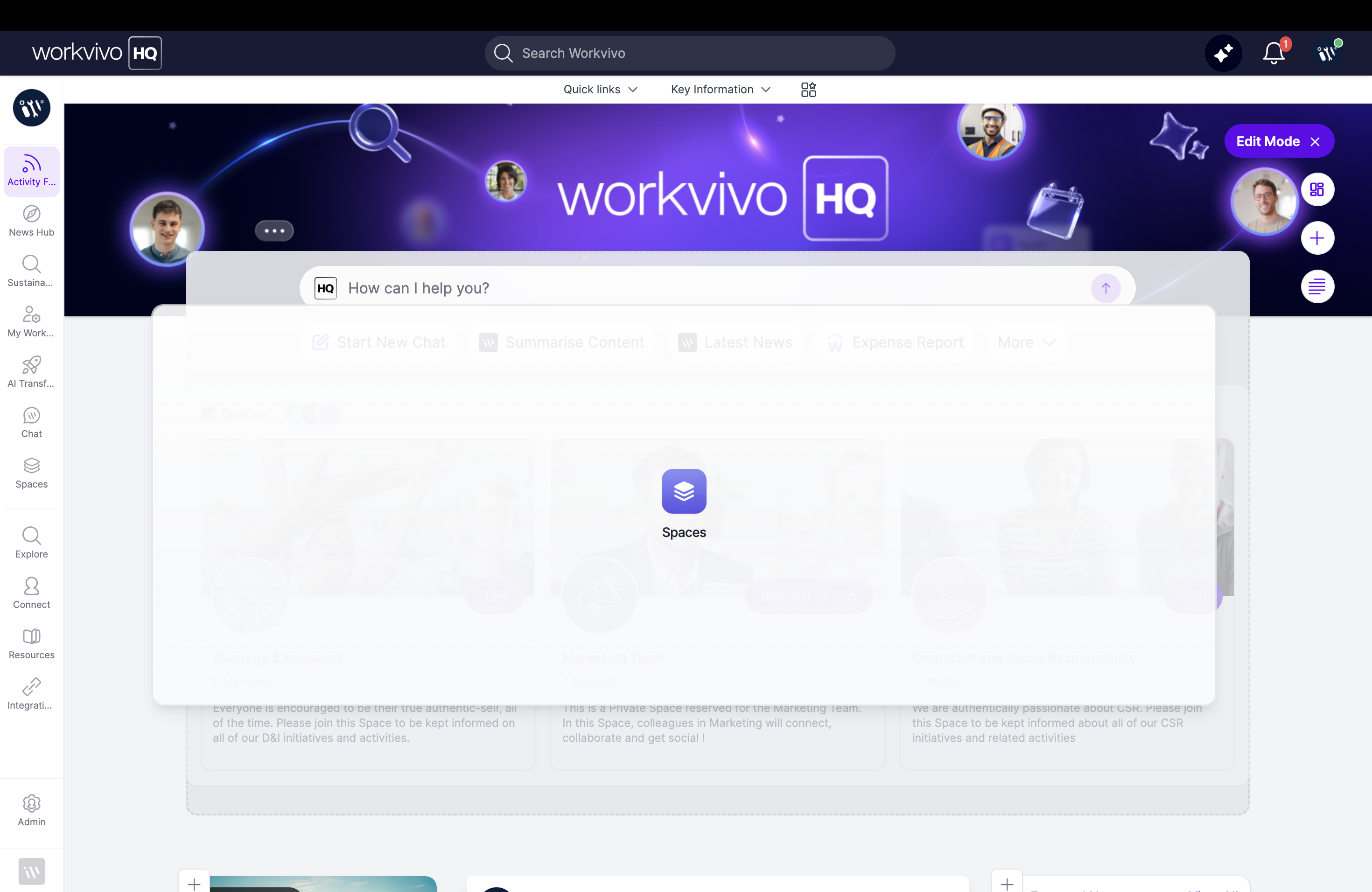Click the organisation logo at sidebar top
The image size is (1372, 892).
click(x=32, y=108)
